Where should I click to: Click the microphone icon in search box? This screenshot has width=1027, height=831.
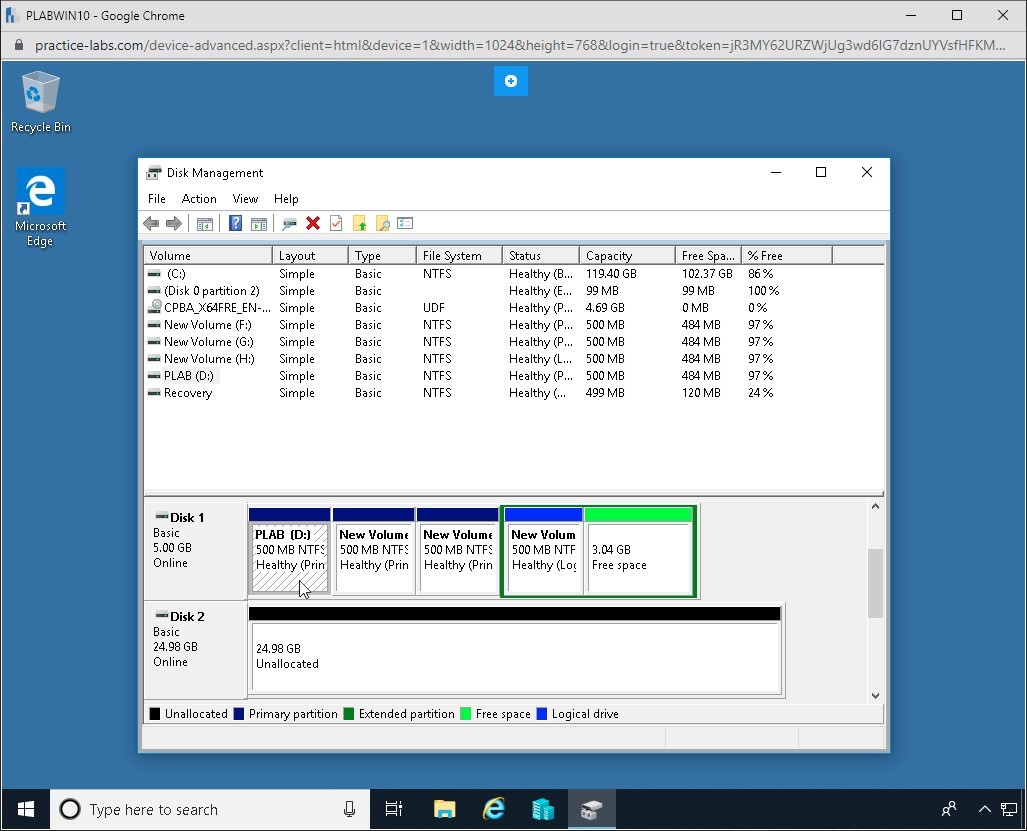(350, 810)
